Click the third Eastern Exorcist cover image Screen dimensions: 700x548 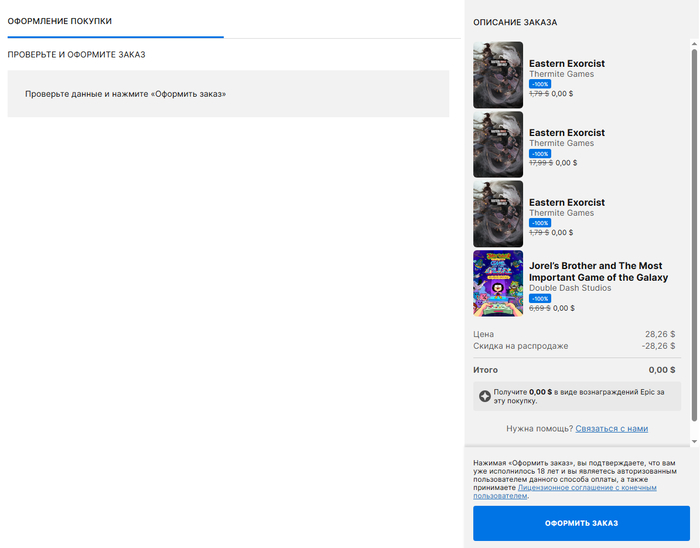click(497, 214)
